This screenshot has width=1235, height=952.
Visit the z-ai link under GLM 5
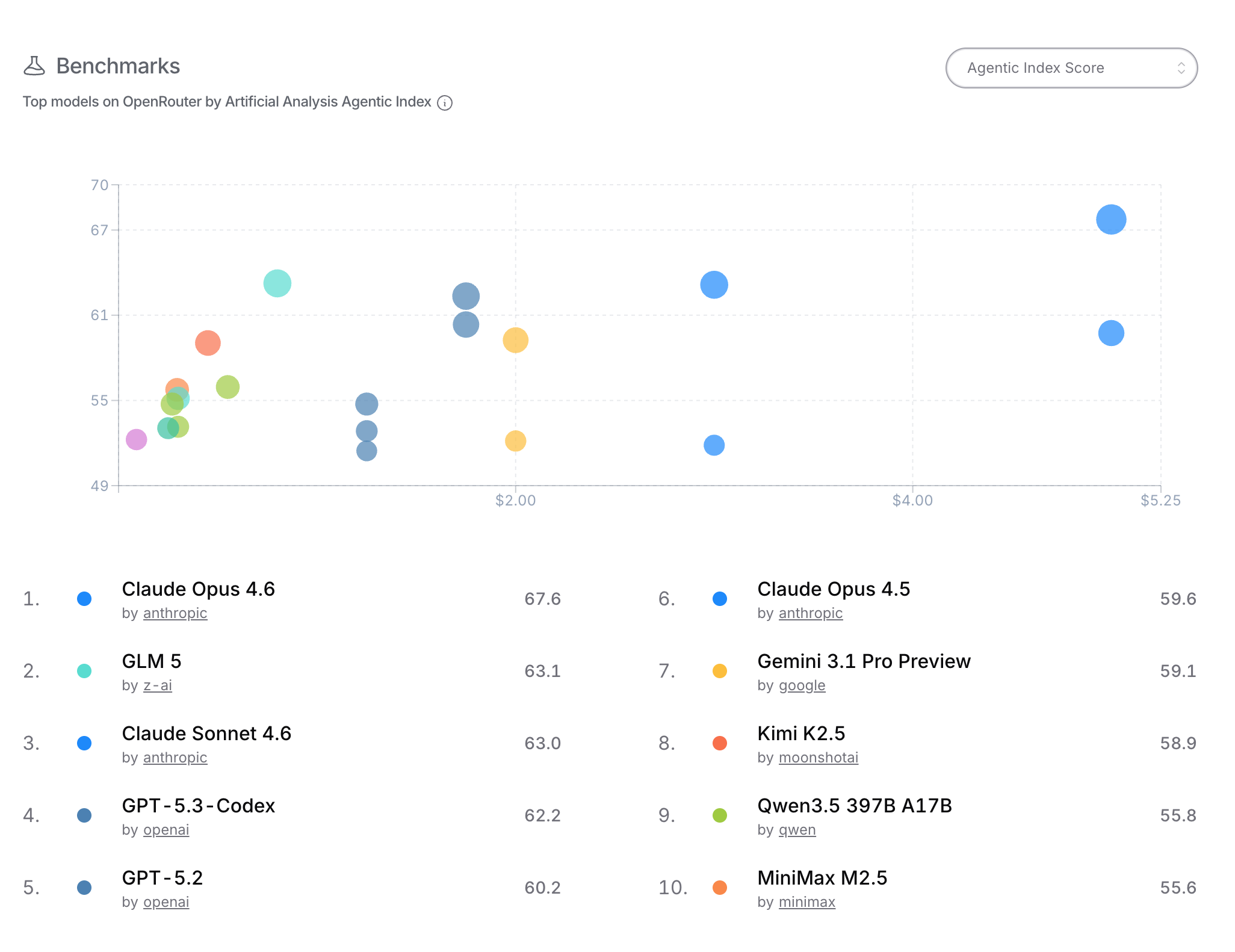(158, 685)
